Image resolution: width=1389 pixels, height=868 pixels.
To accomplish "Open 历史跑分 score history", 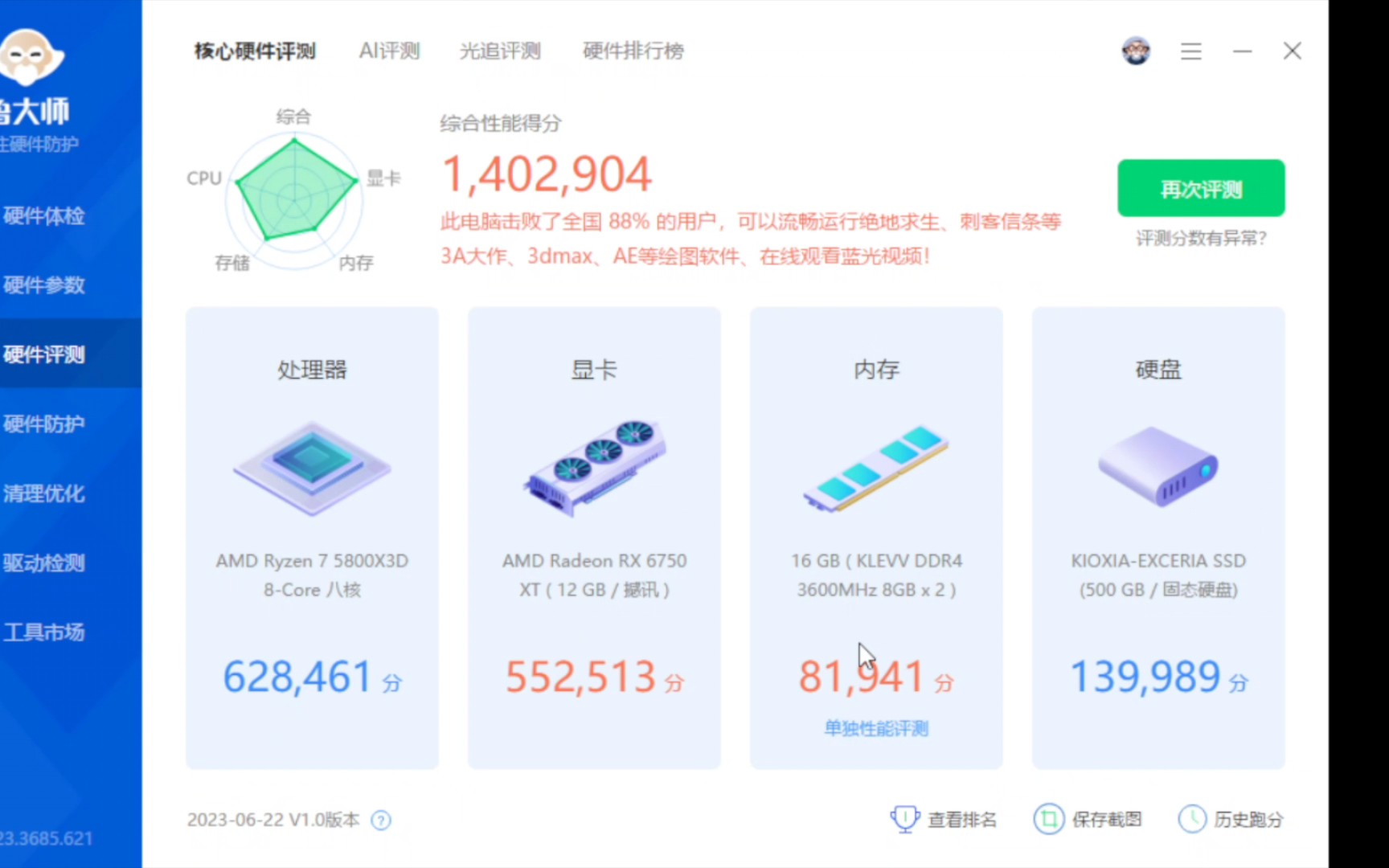I will 1248,820.
